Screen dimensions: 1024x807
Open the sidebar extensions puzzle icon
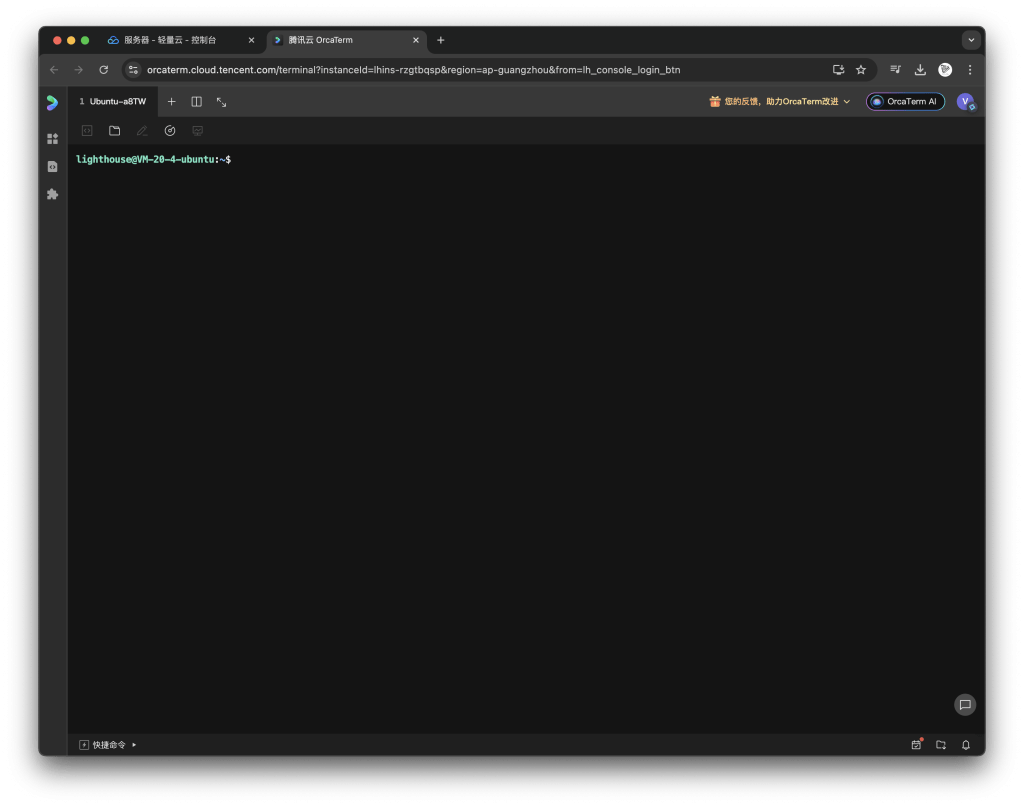pyautogui.click(x=53, y=194)
